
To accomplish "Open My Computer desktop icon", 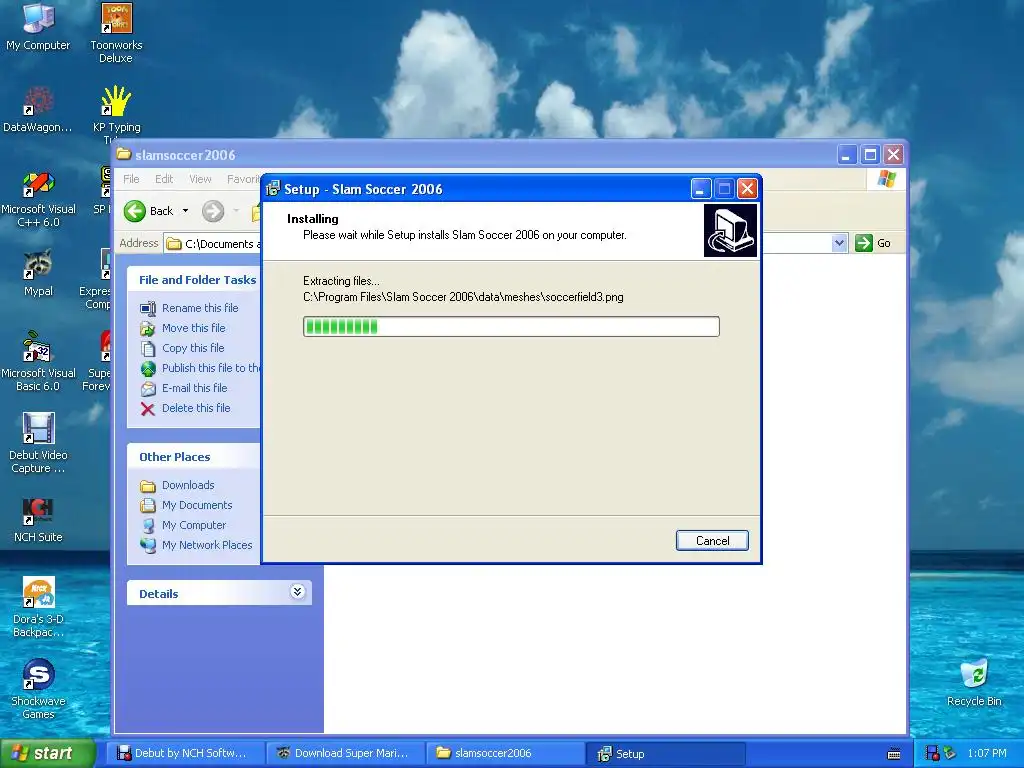I will pos(38,27).
